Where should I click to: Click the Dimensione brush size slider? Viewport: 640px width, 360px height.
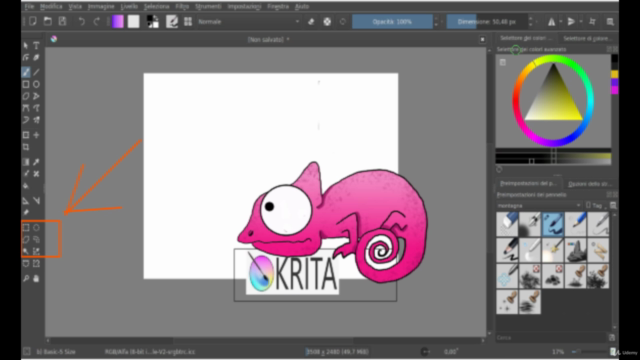pos(487,22)
